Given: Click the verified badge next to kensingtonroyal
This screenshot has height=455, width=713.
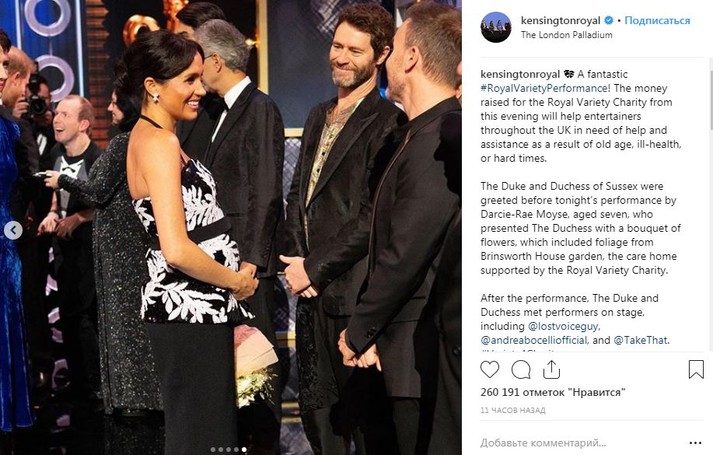Looking at the screenshot, I should pyautogui.click(x=608, y=20).
